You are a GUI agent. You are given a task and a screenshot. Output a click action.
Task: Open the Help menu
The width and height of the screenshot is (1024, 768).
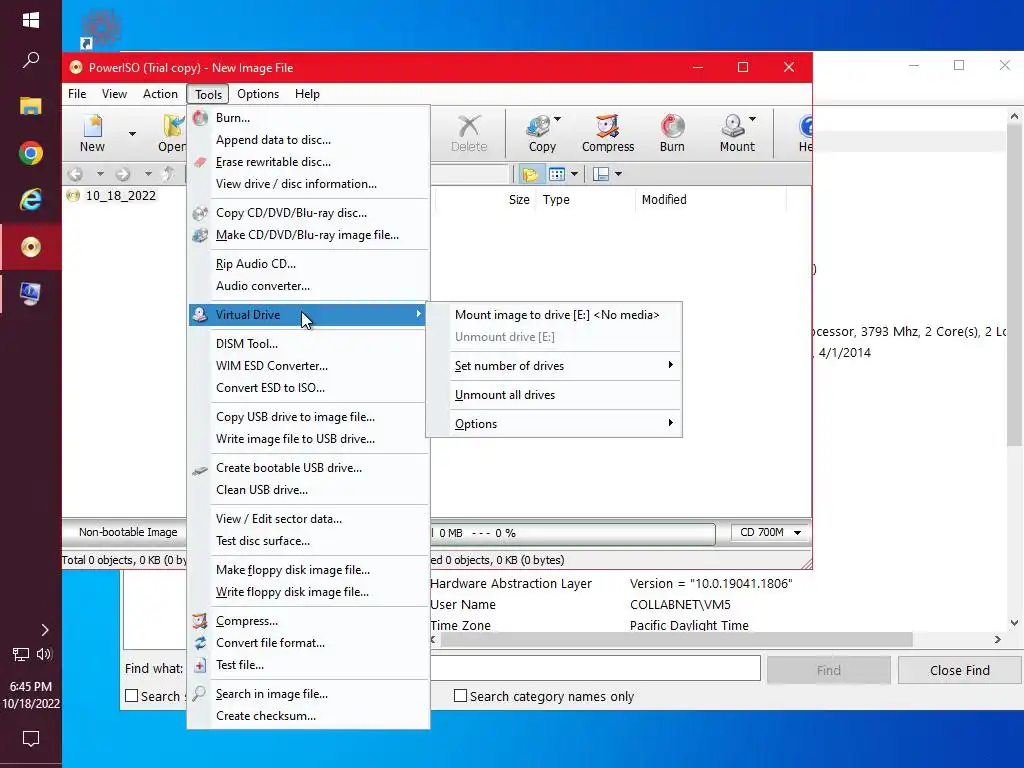[x=307, y=94]
